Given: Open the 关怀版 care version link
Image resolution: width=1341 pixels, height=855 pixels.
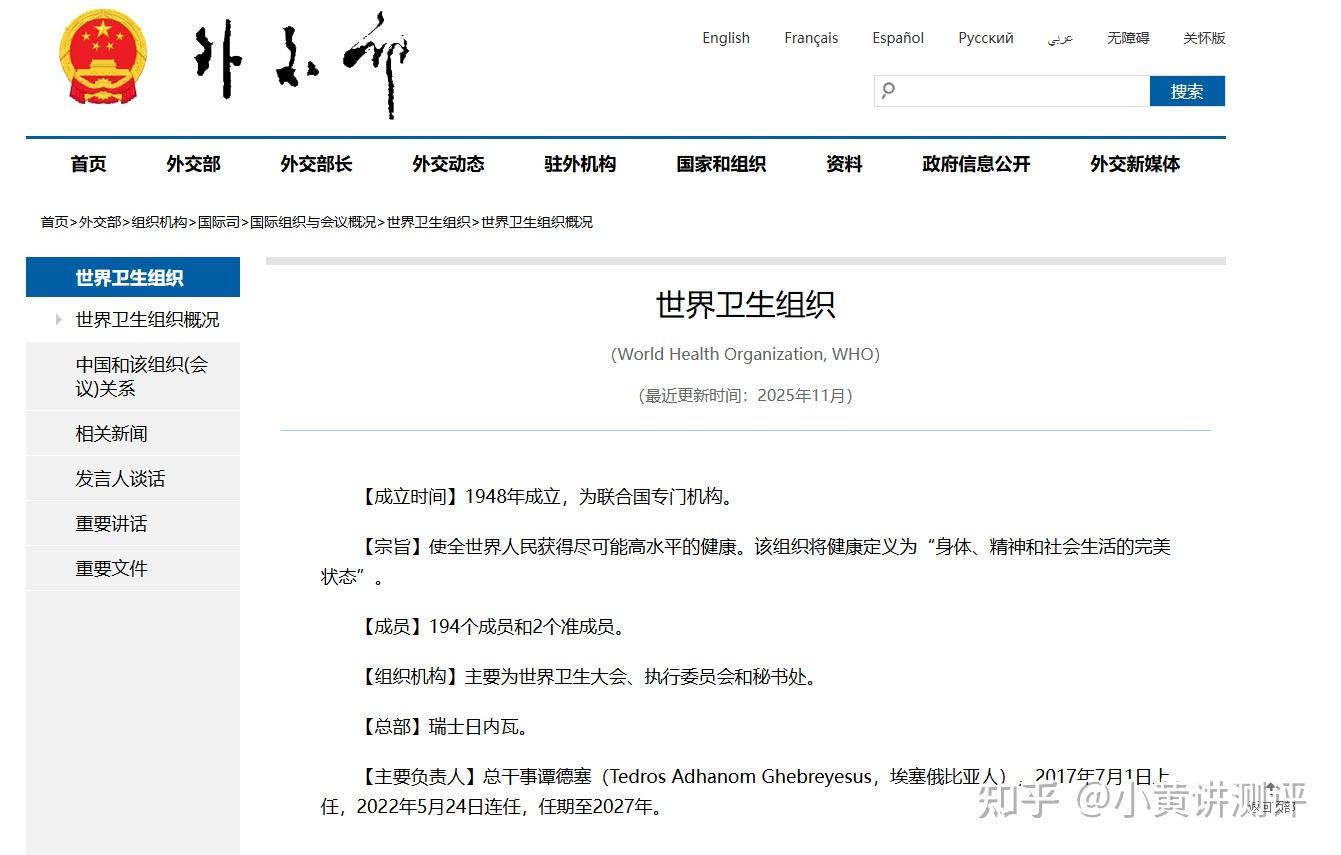Looking at the screenshot, I should pos(1204,38).
